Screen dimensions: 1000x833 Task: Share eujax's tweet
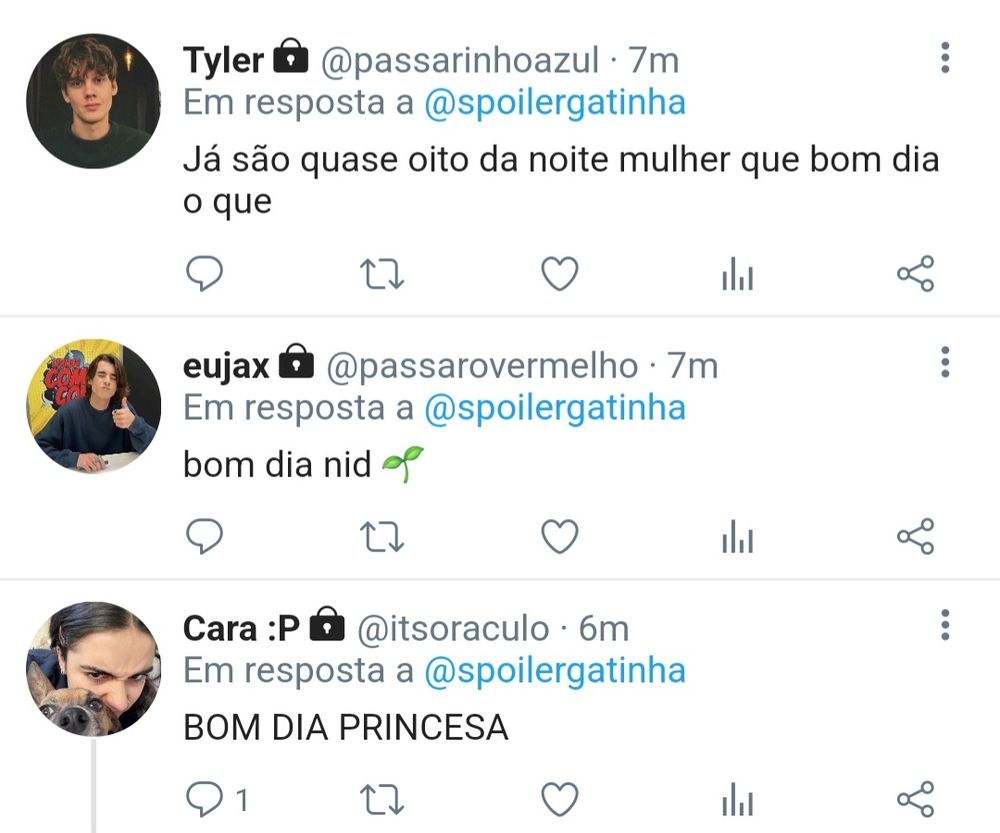tap(916, 536)
